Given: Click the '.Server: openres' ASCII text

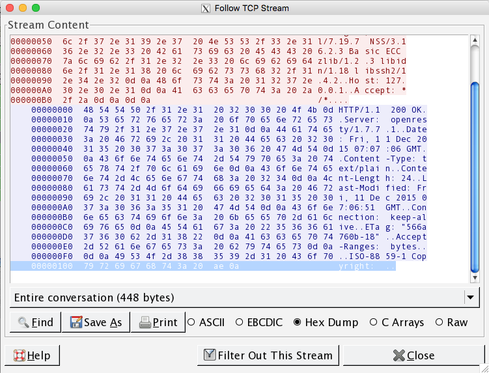Looking at the screenshot, I should (382, 119).
